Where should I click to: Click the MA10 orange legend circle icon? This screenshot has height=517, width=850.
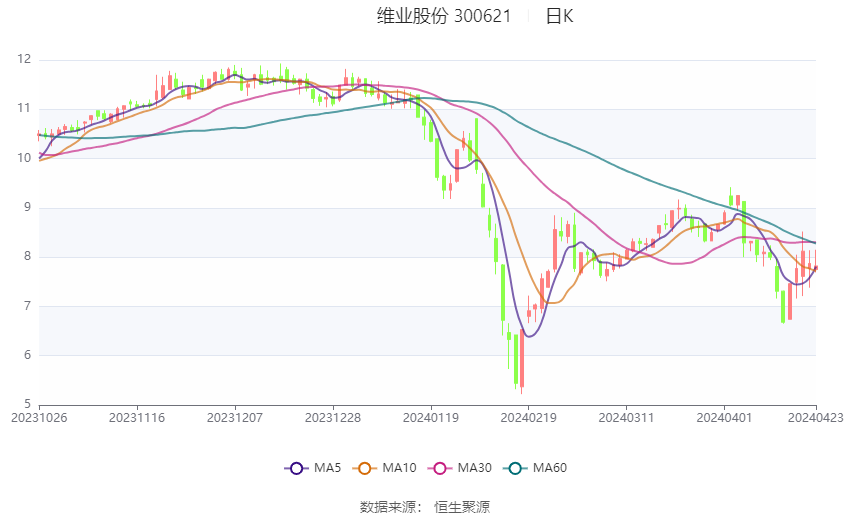tap(364, 468)
